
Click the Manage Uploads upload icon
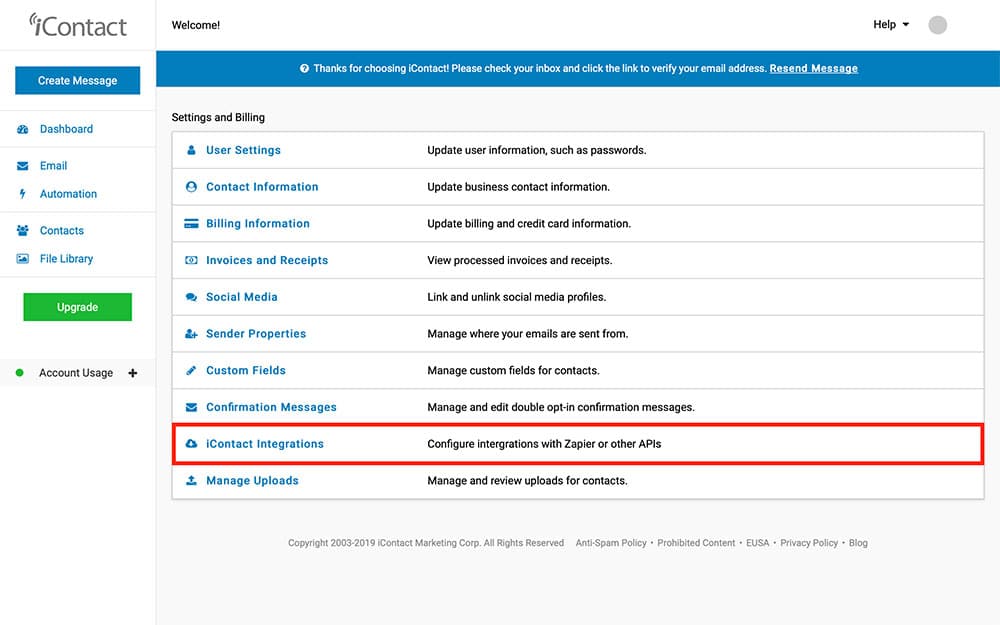click(191, 481)
